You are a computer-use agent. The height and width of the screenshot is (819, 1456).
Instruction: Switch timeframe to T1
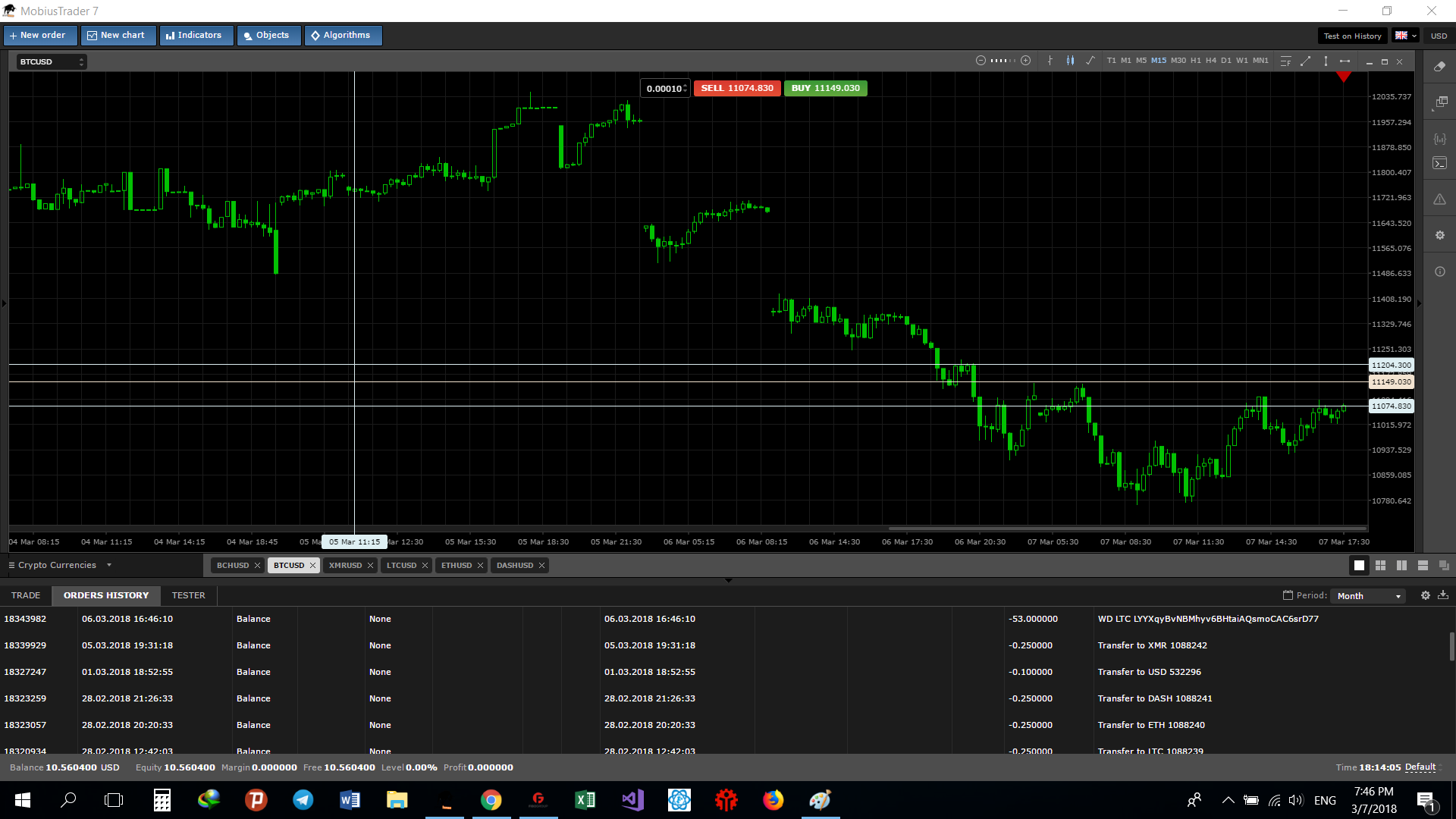click(1111, 61)
